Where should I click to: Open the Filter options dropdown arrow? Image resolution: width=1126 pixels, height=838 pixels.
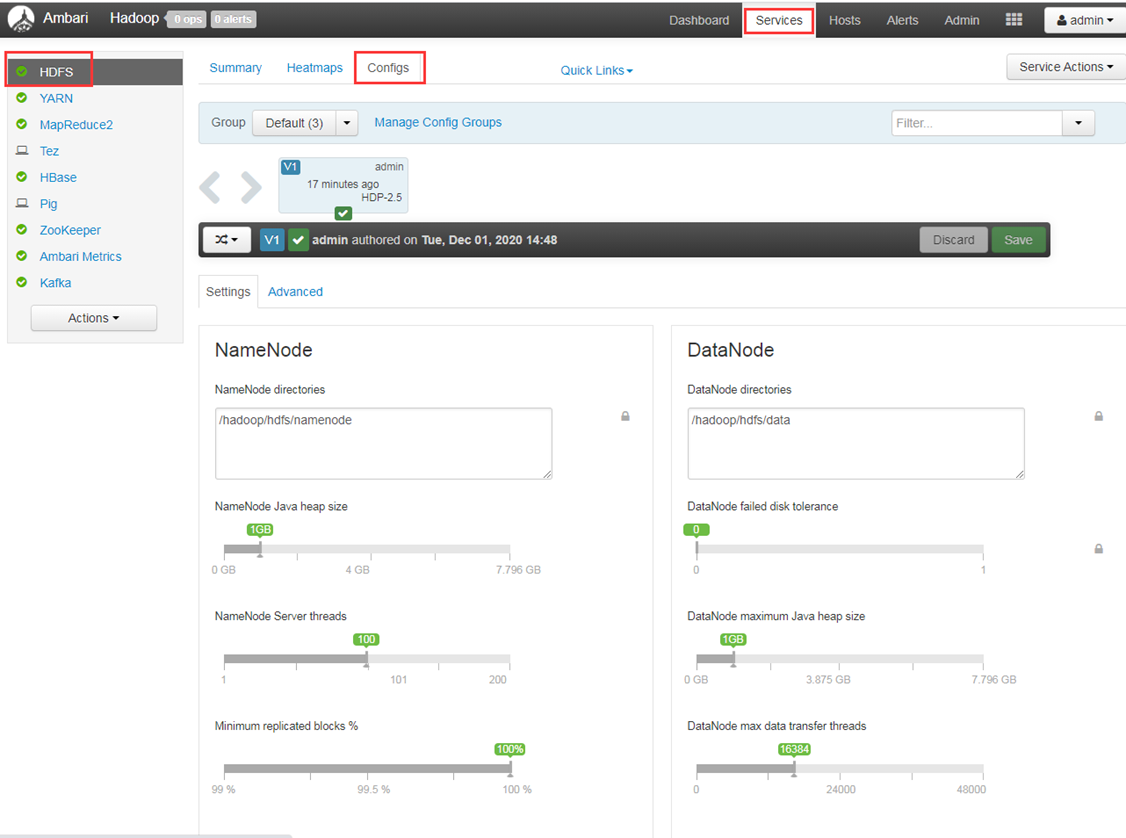click(1078, 123)
